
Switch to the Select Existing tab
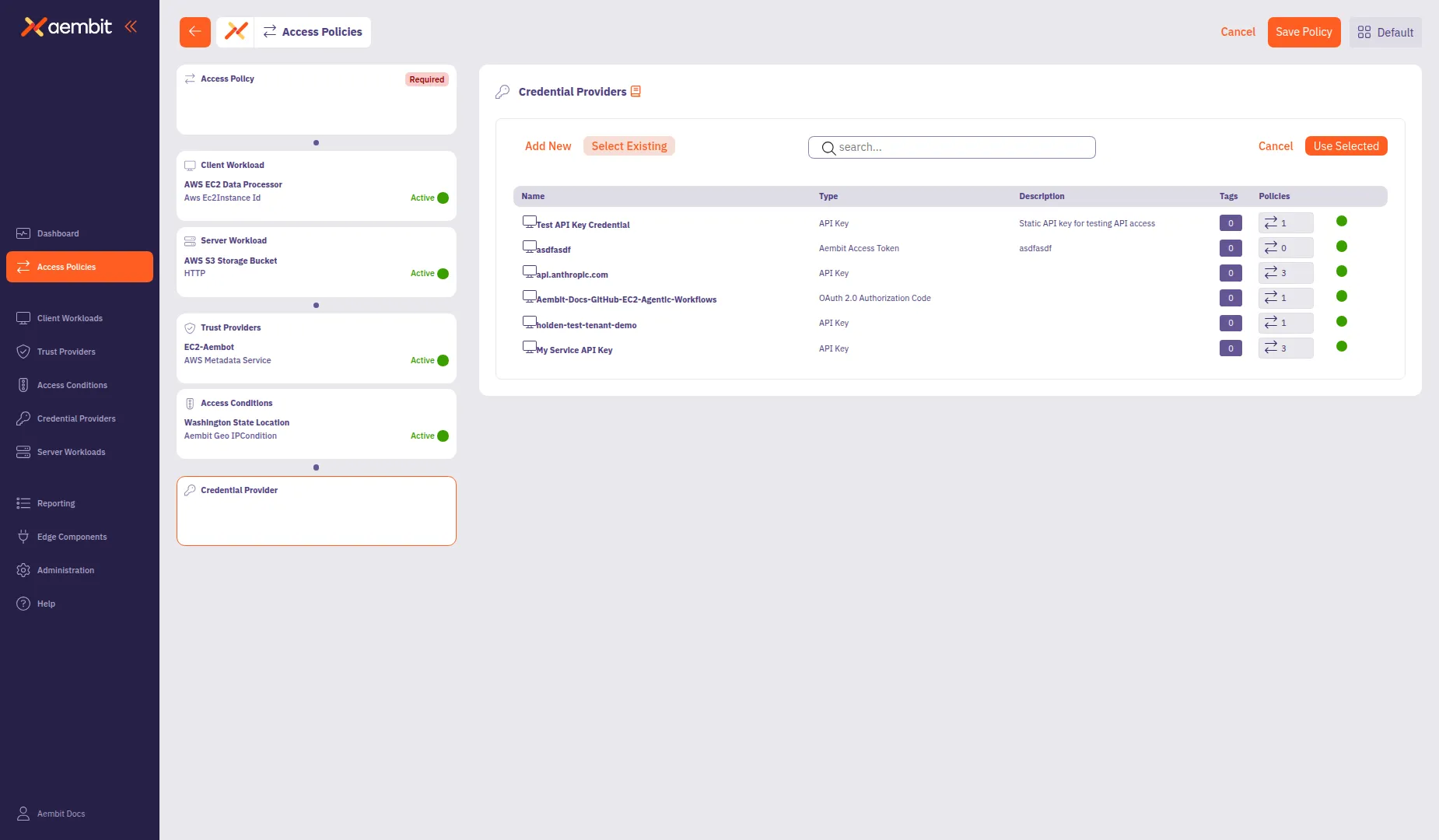(629, 145)
